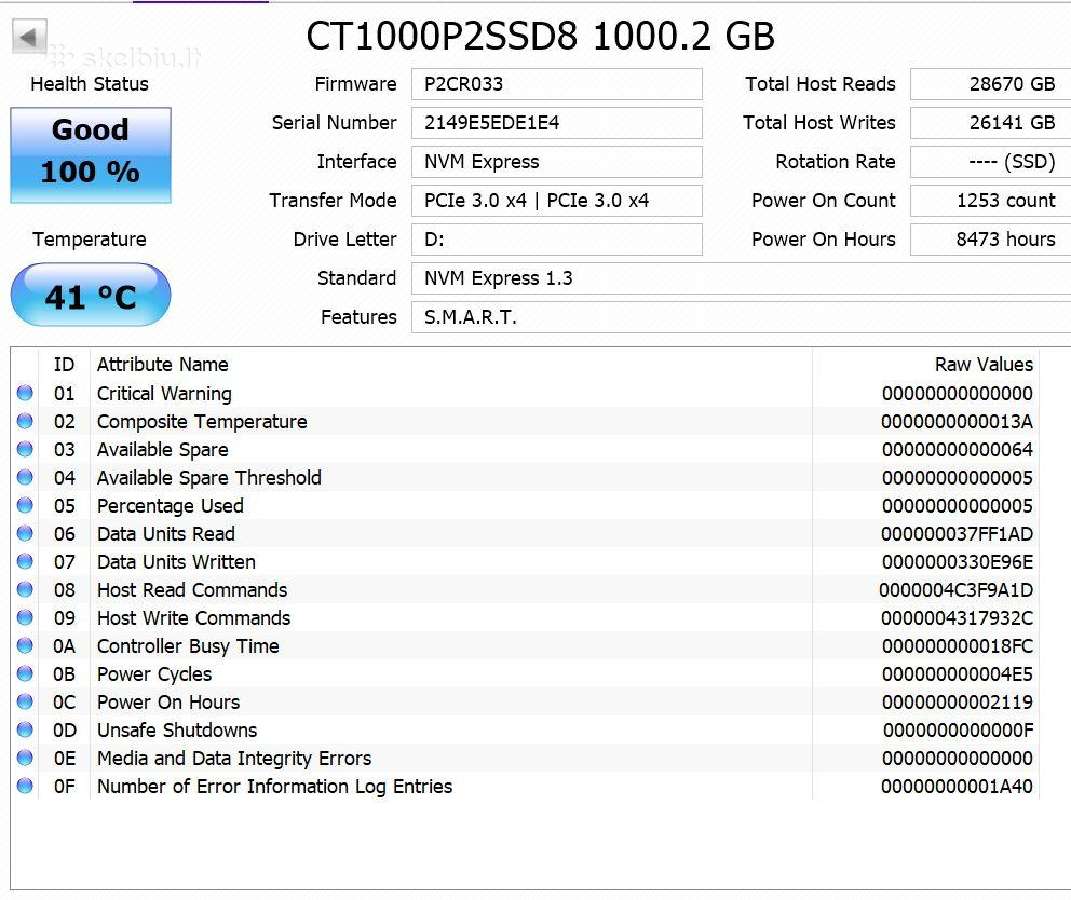Select the Data Units Read attribute name

[x=166, y=533]
